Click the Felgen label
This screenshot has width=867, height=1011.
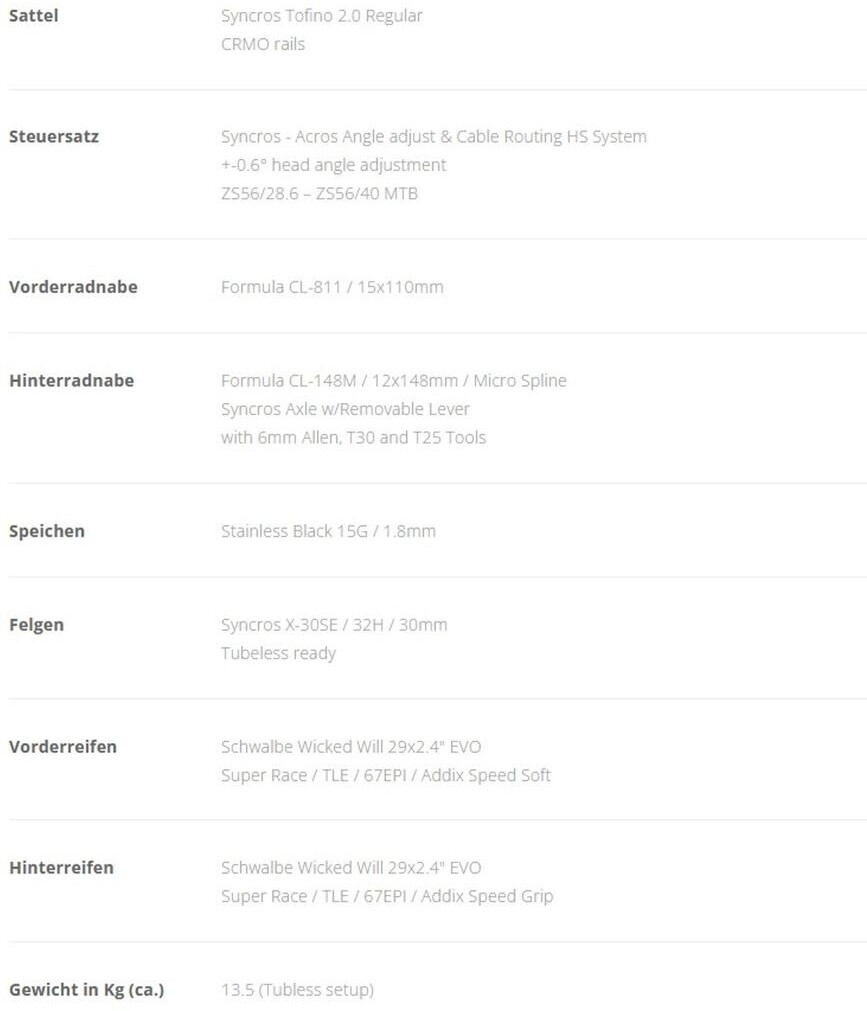[x=36, y=625]
